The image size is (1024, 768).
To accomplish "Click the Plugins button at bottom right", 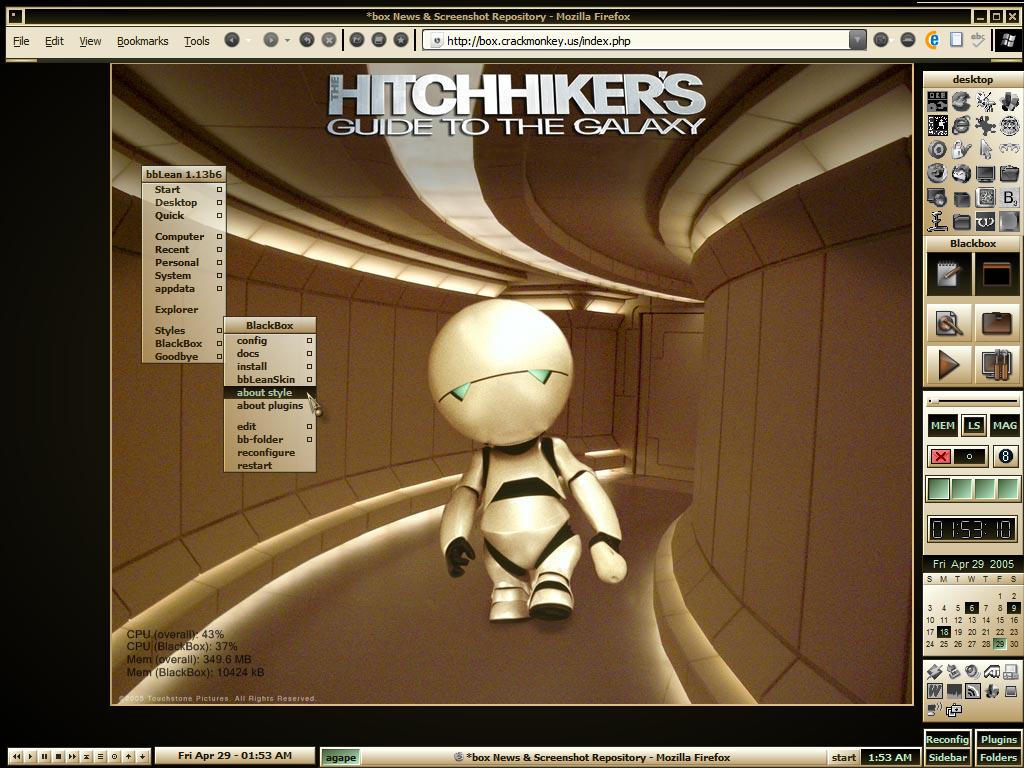I will (999, 739).
